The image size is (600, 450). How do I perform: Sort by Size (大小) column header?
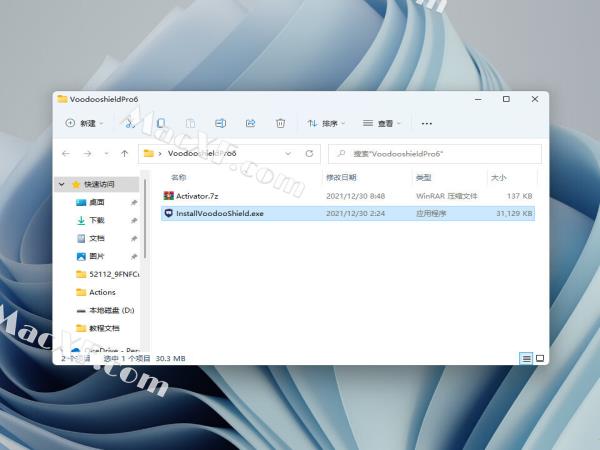499,178
